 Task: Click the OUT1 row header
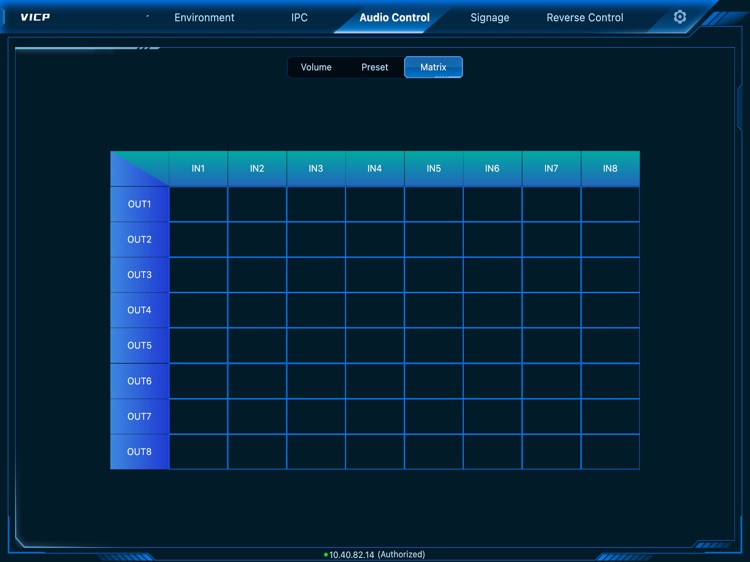click(140, 204)
